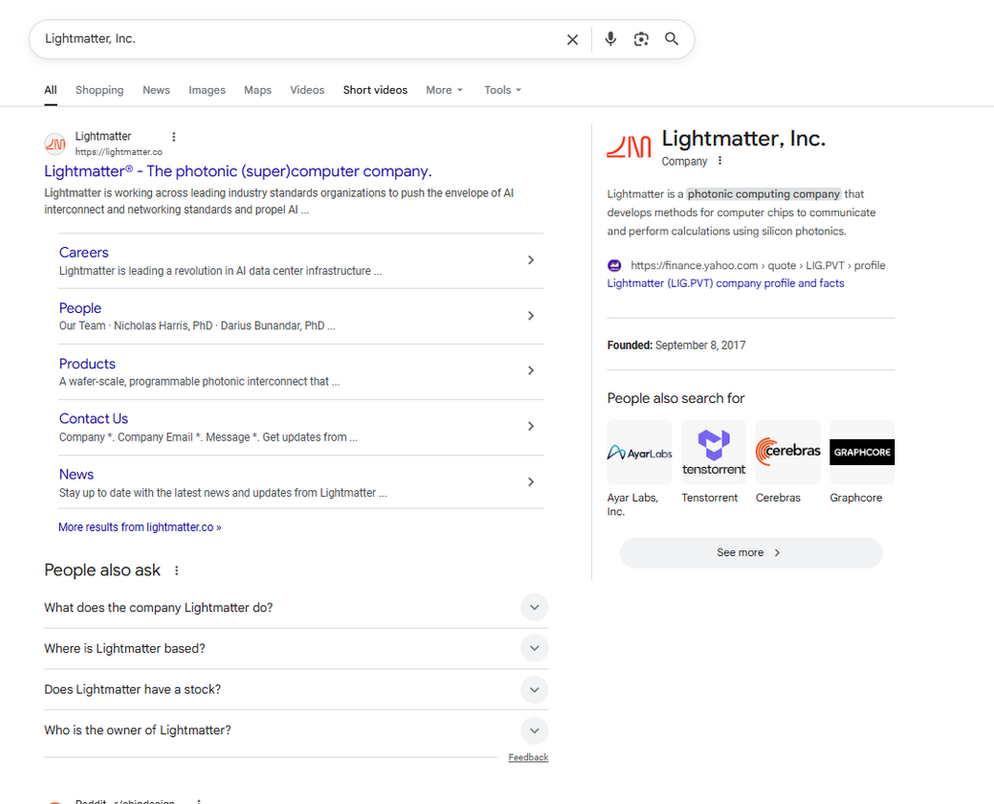Clear the search box with the X icon
The width and height of the screenshot is (994, 804).
tap(572, 39)
